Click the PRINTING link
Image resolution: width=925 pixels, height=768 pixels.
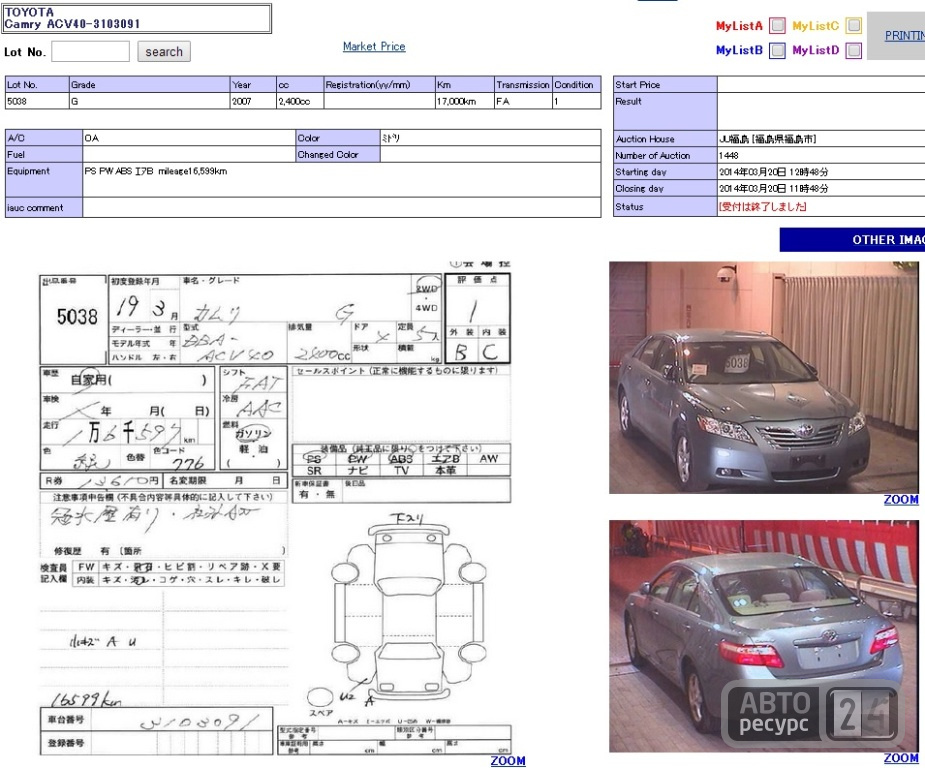tap(905, 35)
